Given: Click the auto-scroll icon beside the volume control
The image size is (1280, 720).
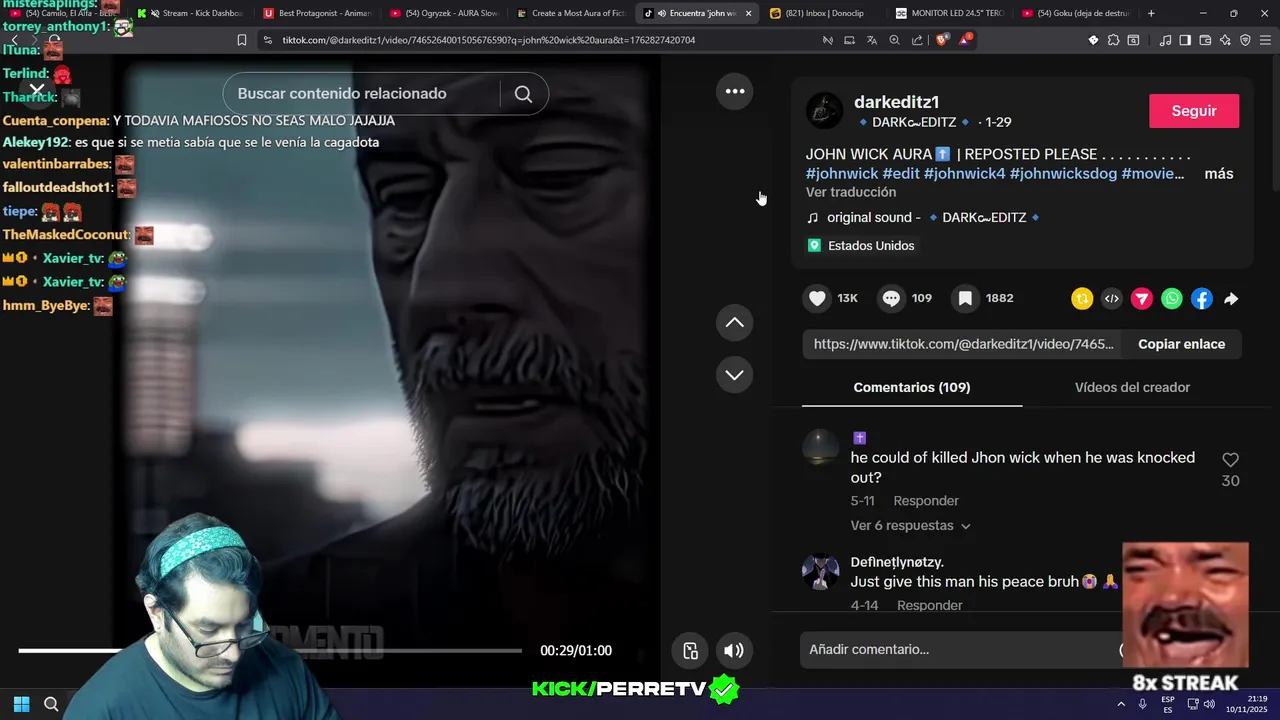Looking at the screenshot, I should [690, 651].
